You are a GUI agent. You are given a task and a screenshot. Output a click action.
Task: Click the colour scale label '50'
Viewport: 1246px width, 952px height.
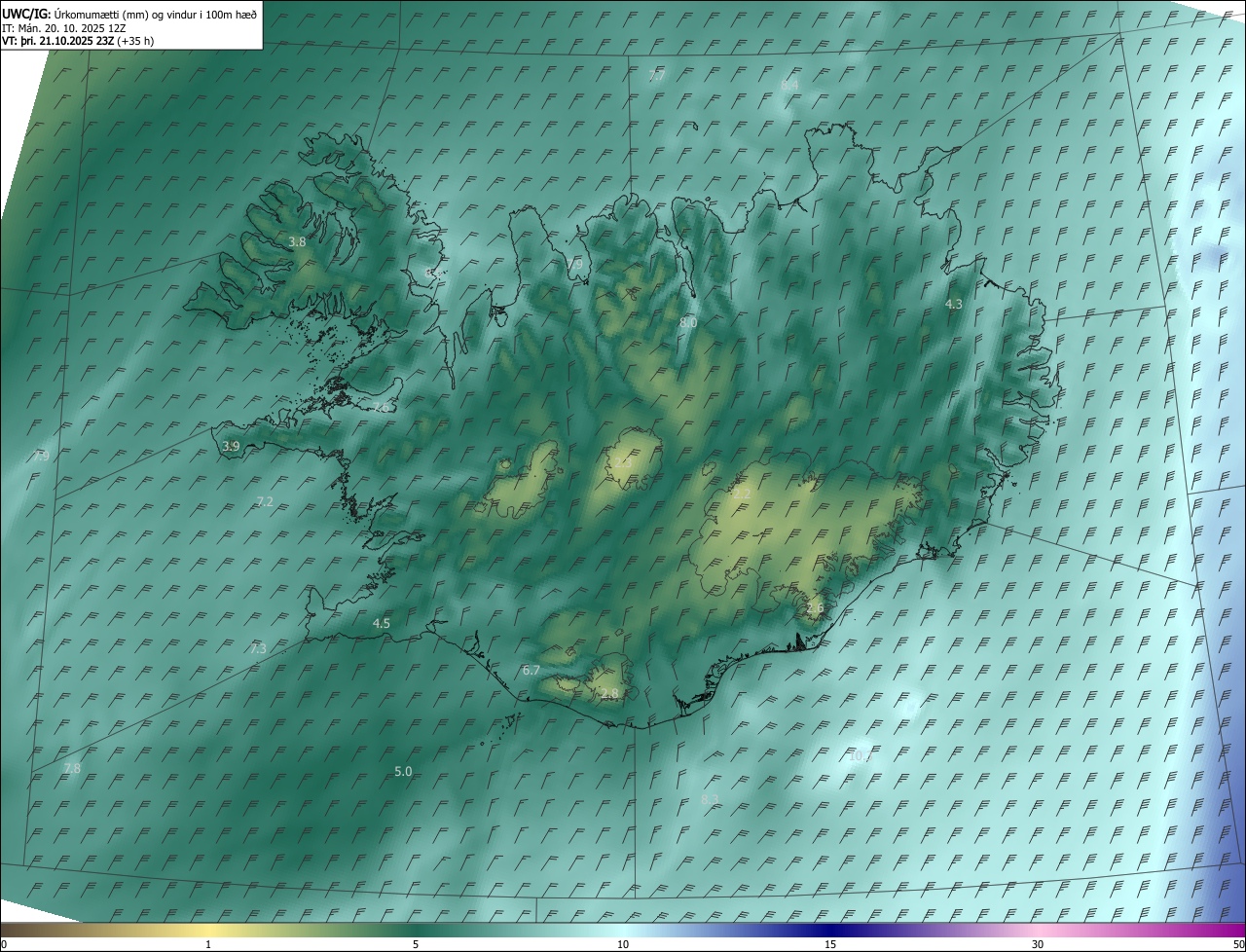click(x=1238, y=944)
